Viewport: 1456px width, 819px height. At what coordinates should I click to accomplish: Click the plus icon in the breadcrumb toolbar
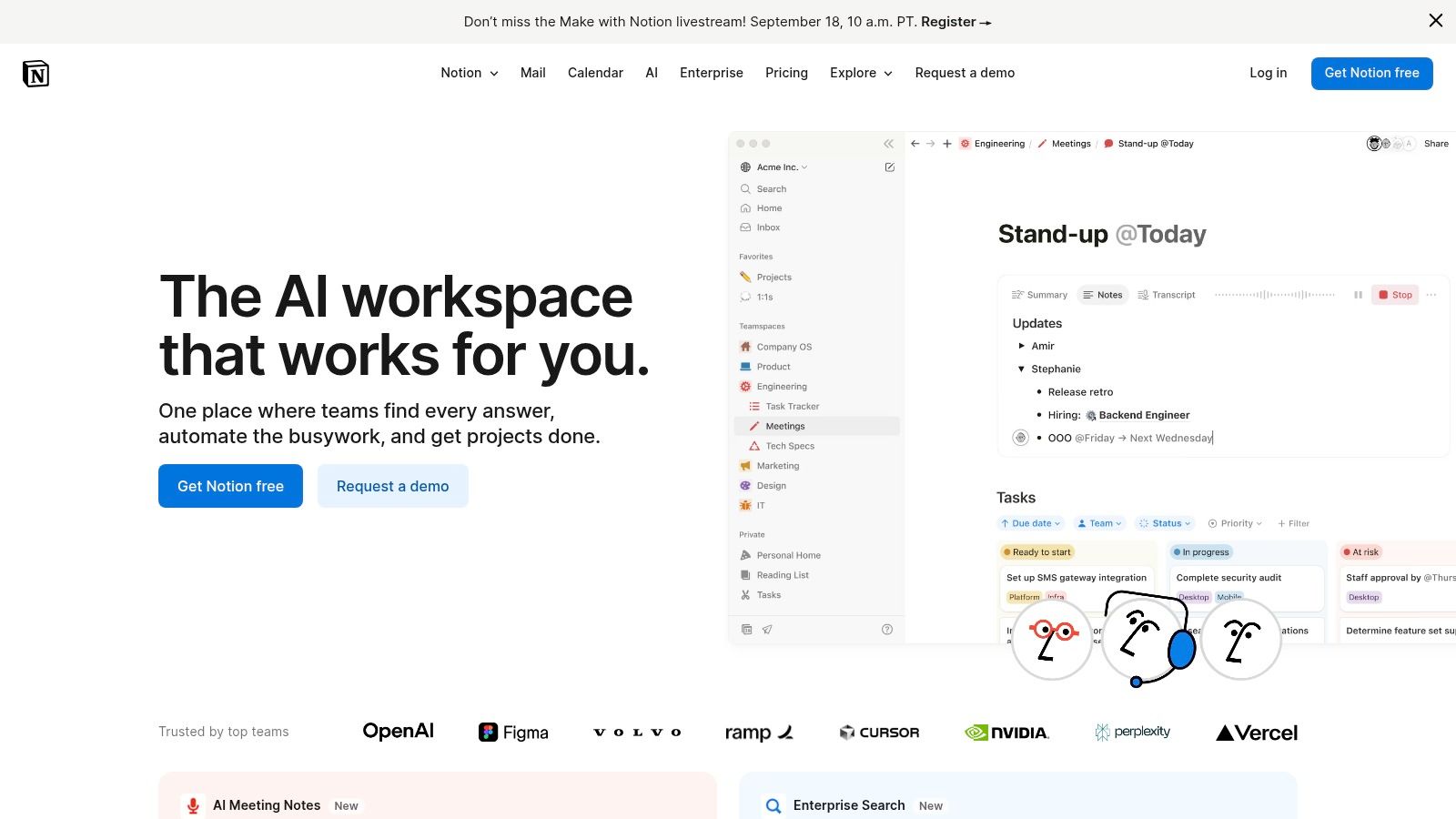click(946, 143)
